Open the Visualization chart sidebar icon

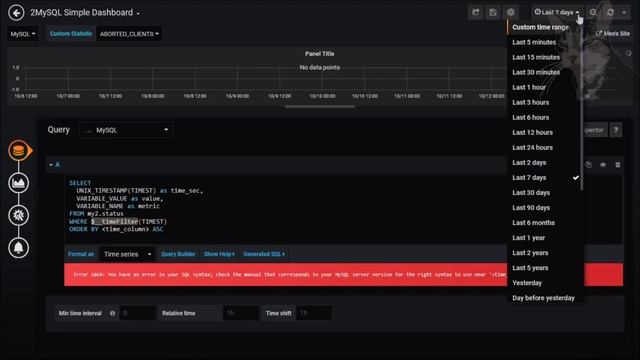tap(18, 183)
